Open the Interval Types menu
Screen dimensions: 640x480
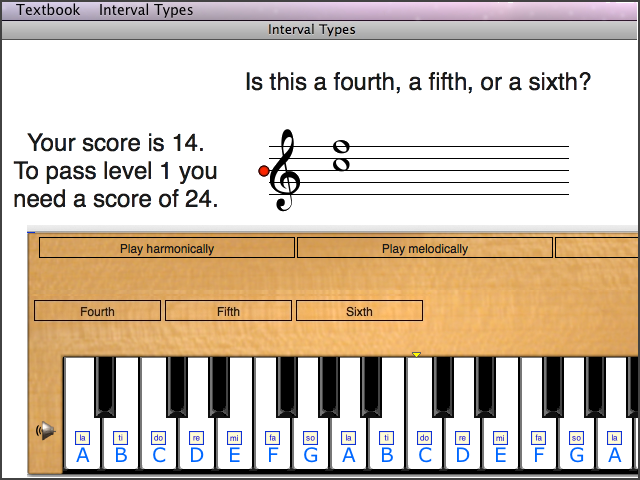point(146,10)
